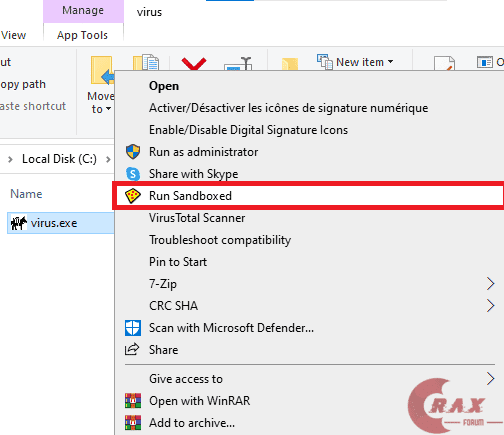504x435 pixels.
Task: Select VirusTotal Scanner from the context menu
Action: pos(197,218)
